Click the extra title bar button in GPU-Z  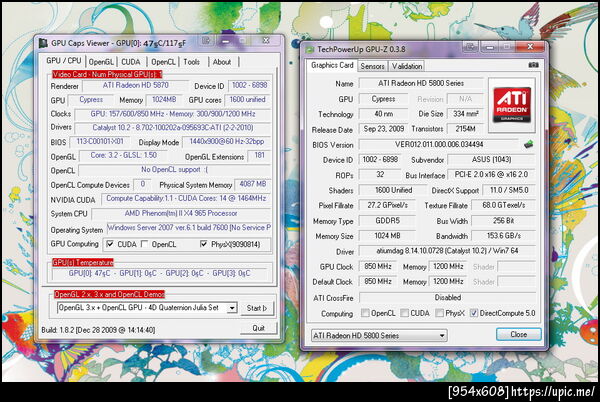tap(470, 47)
